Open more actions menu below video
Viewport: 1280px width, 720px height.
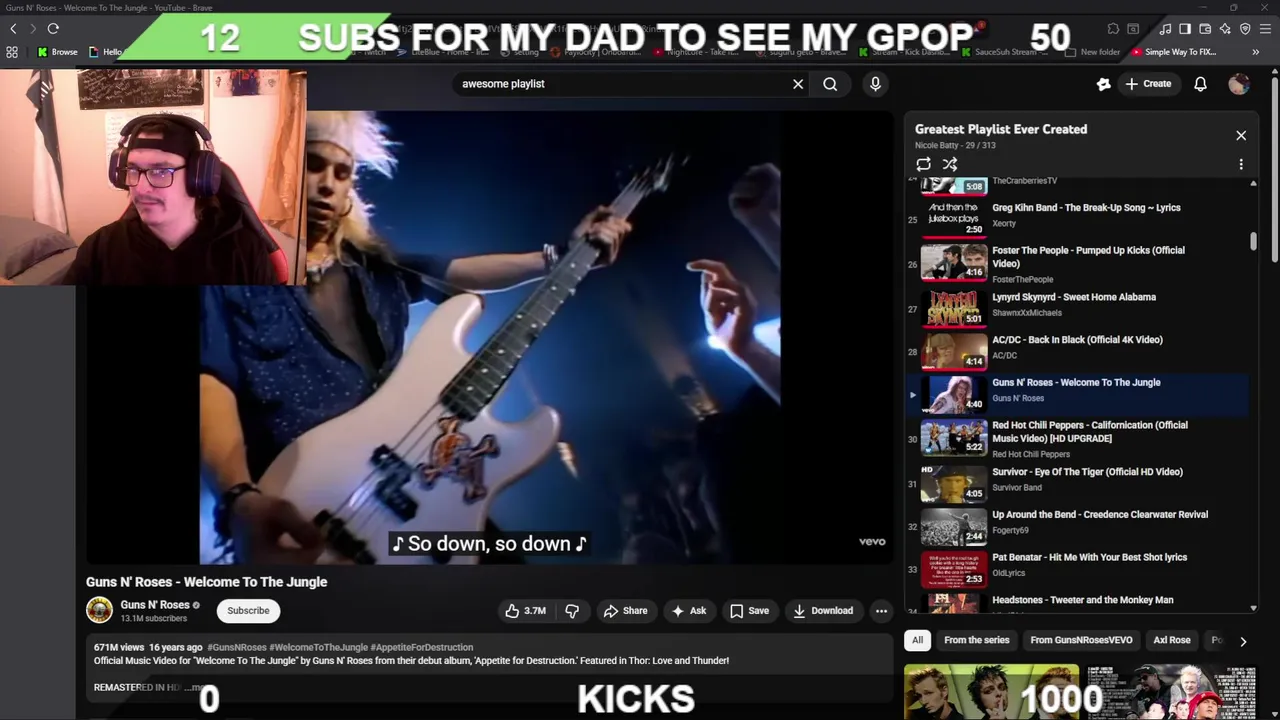pyautogui.click(x=881, y=611)
